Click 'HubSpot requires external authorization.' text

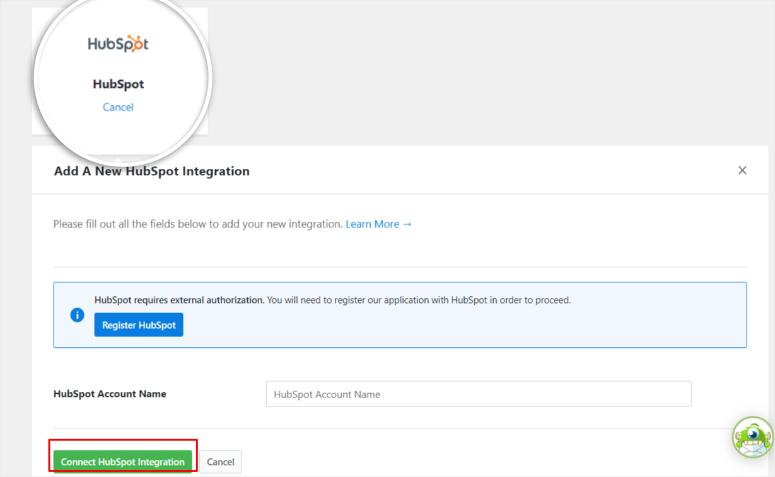(x=179, y=300)
